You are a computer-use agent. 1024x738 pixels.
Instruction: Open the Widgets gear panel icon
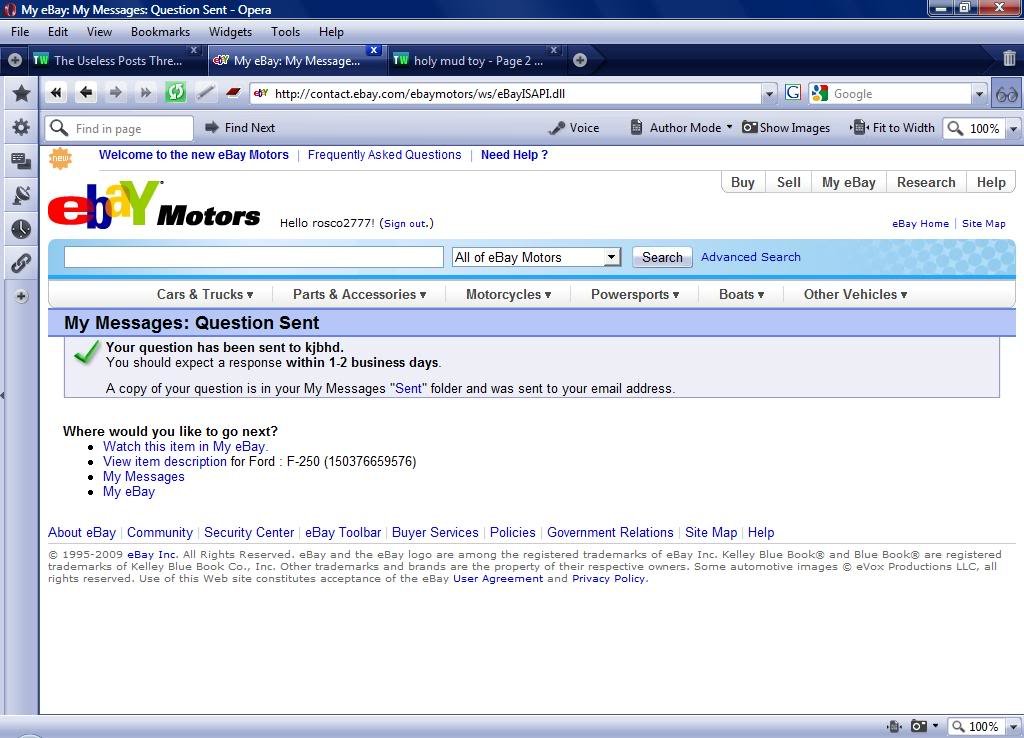(x=21, y=127)
